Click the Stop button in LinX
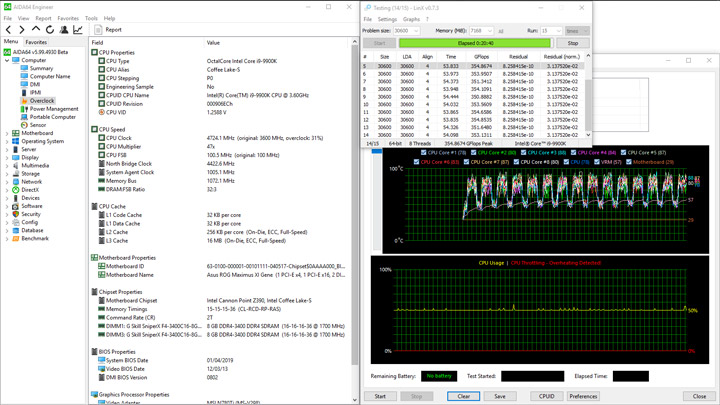The image size is (720, 405). 573,43
